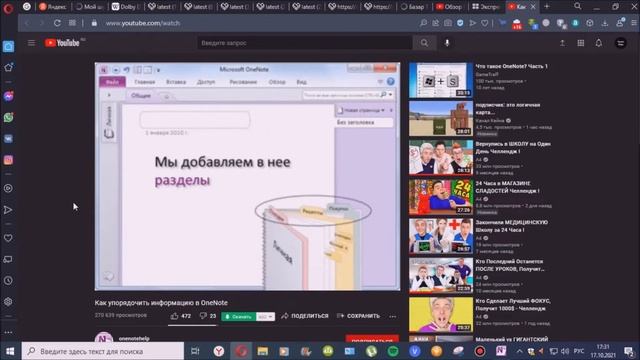Click the Windows taskbar search box
Image resolution: width=640 pixels, height=360 pixels.
[x=103, y=351]
